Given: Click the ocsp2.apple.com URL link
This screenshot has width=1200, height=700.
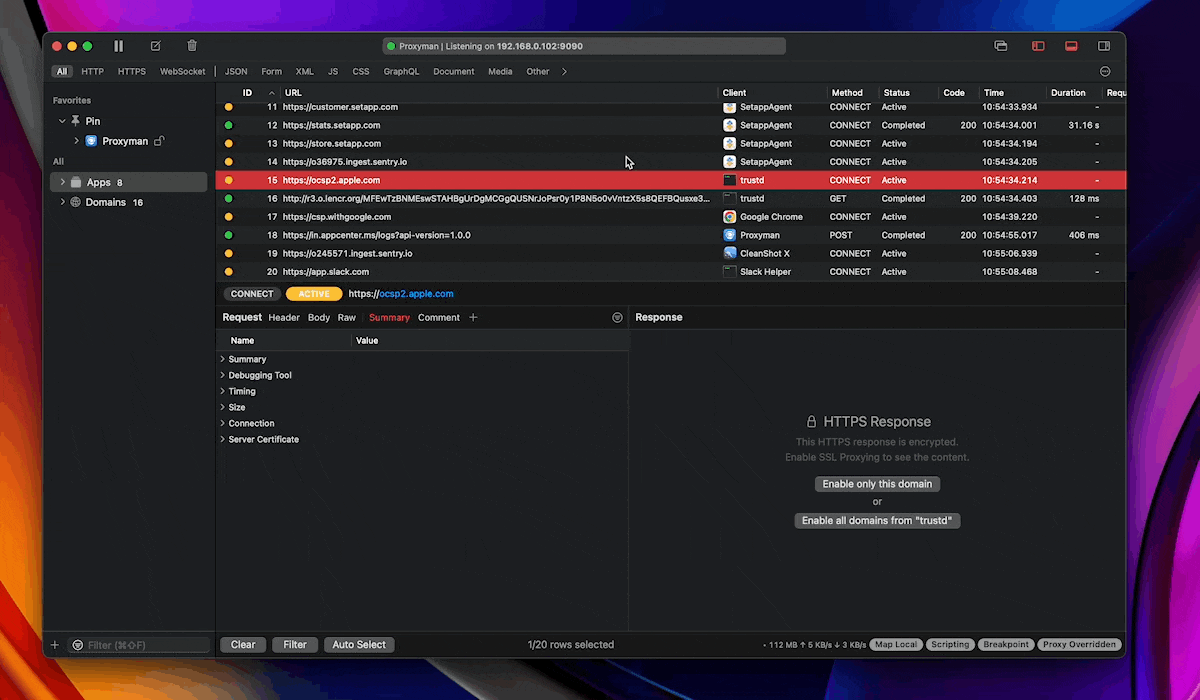Looking at the screenshot, I should coord(416,294).
